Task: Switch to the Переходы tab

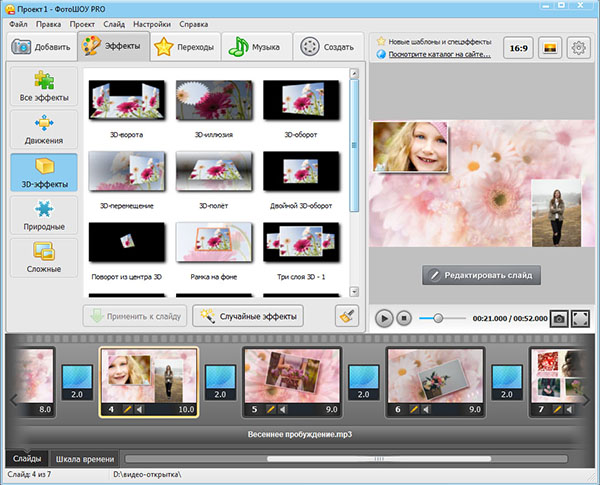Action: tap(185, 46)
